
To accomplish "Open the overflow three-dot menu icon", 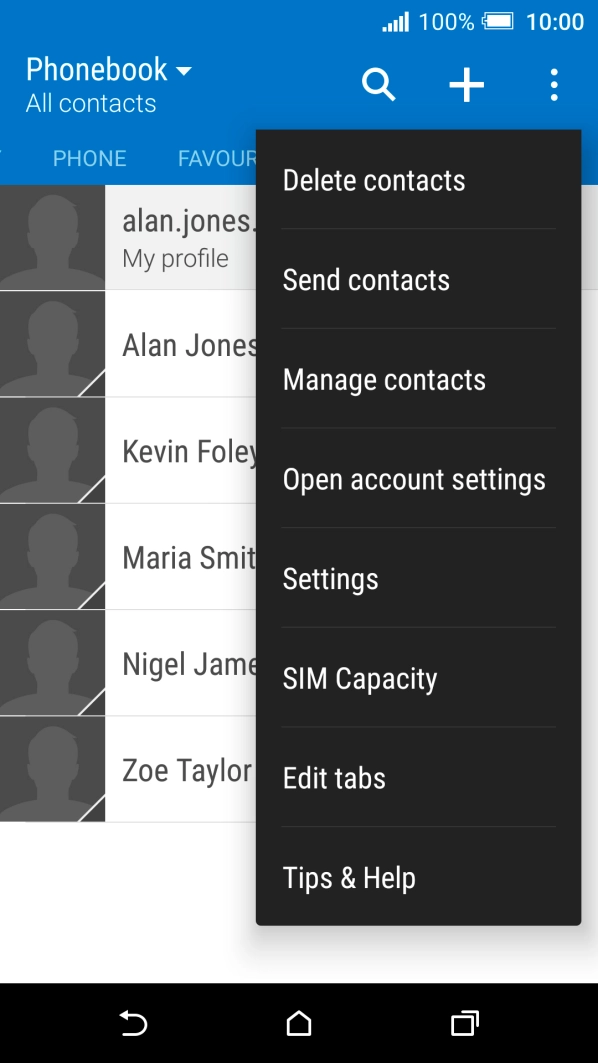I will [x=554, y=85].
